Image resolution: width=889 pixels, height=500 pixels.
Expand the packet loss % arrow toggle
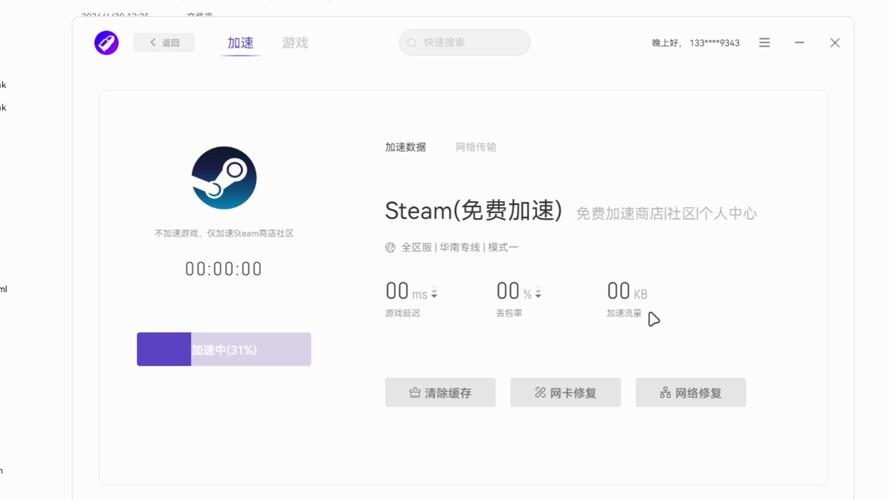pos(538,293)
